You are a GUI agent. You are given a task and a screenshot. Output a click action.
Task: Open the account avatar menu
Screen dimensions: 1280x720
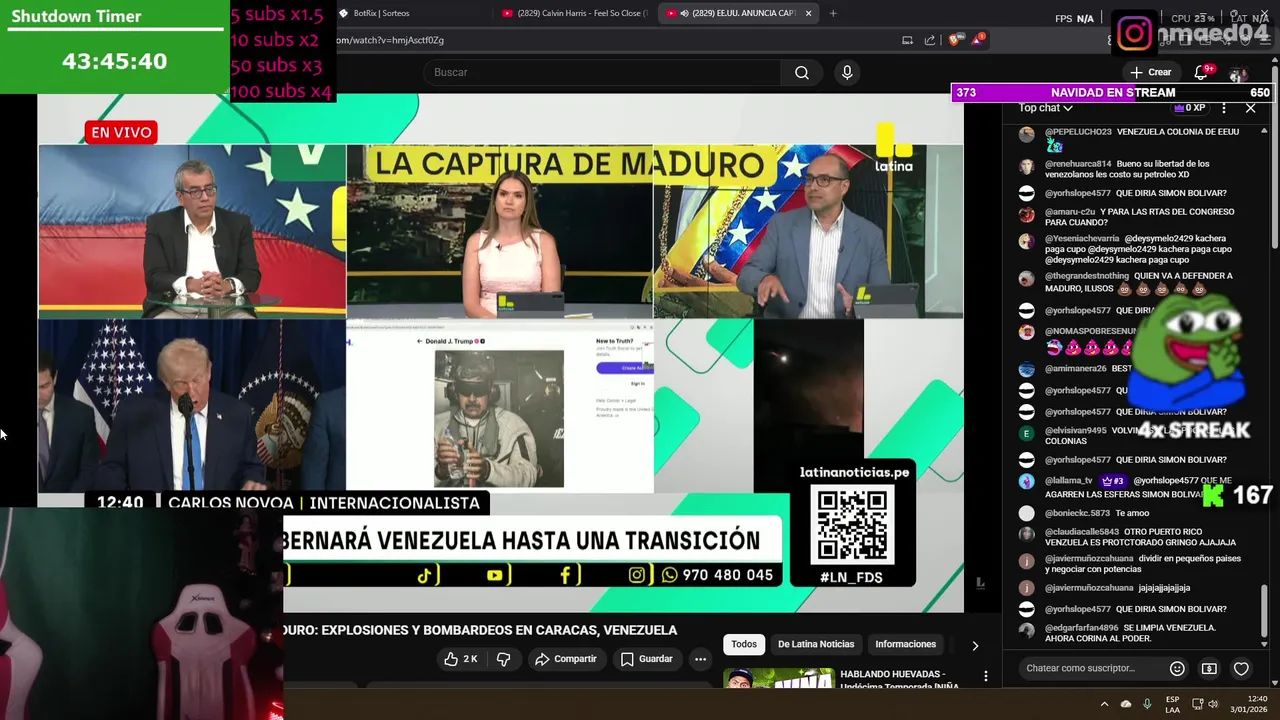coord(1239,74)
